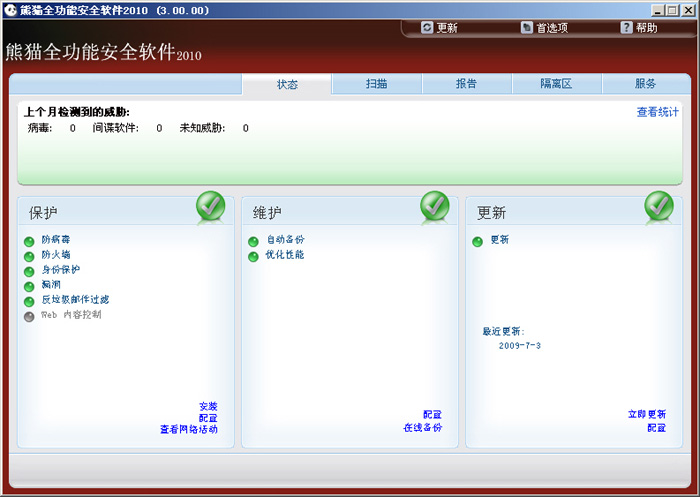Click the 最近更新 date 2009-7-3
Image resolution: width=700 pixels, height=497 pixels.
(x=520, y=346)
